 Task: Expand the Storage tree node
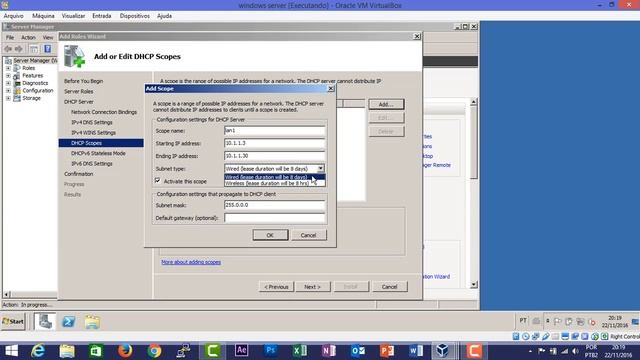pyautogui.click(x=8, y=98)
